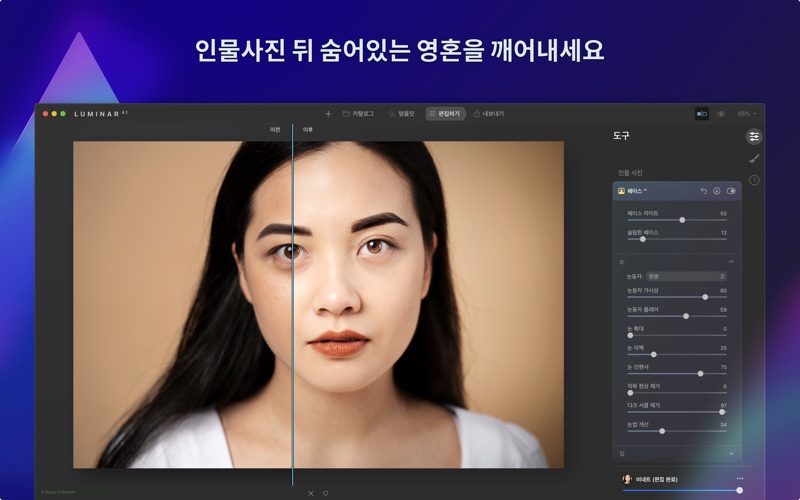The height and width of the screenshot is (500, 800).
Task: Click the 다크 서클 제거 value 97
Action: pyautogui.click(x=723, y=405)
